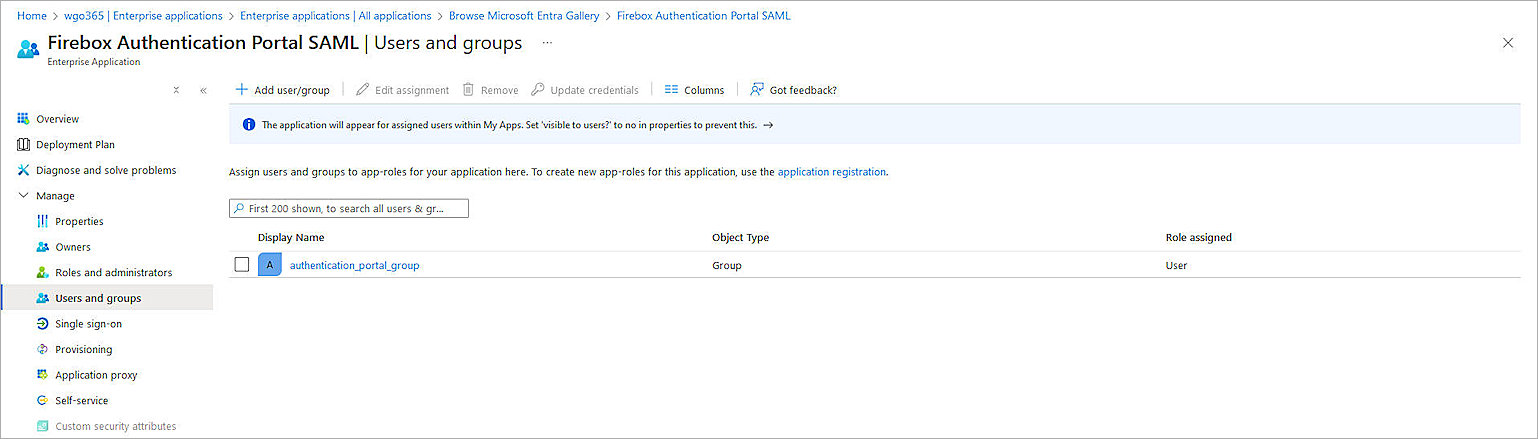Click the Got feedback person icon
Image resolution: width=1538 pixels, height=439 pixels.
tap(757, 89)
